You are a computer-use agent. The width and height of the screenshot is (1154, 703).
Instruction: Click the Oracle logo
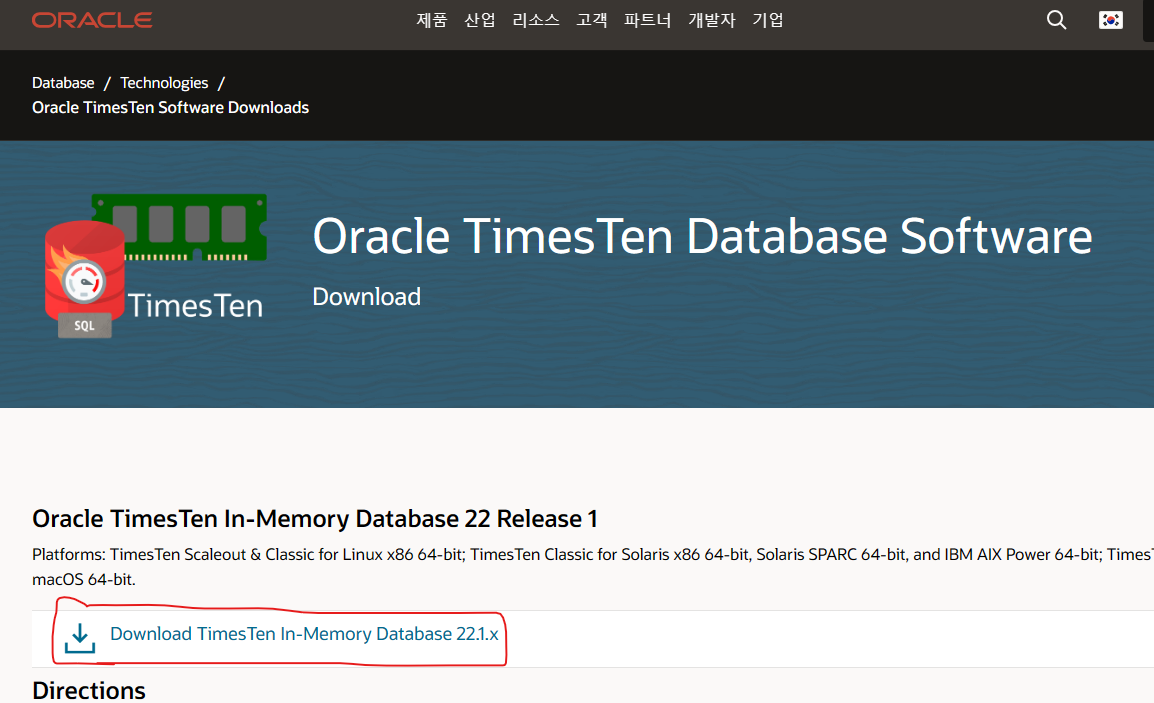(91, 18)
